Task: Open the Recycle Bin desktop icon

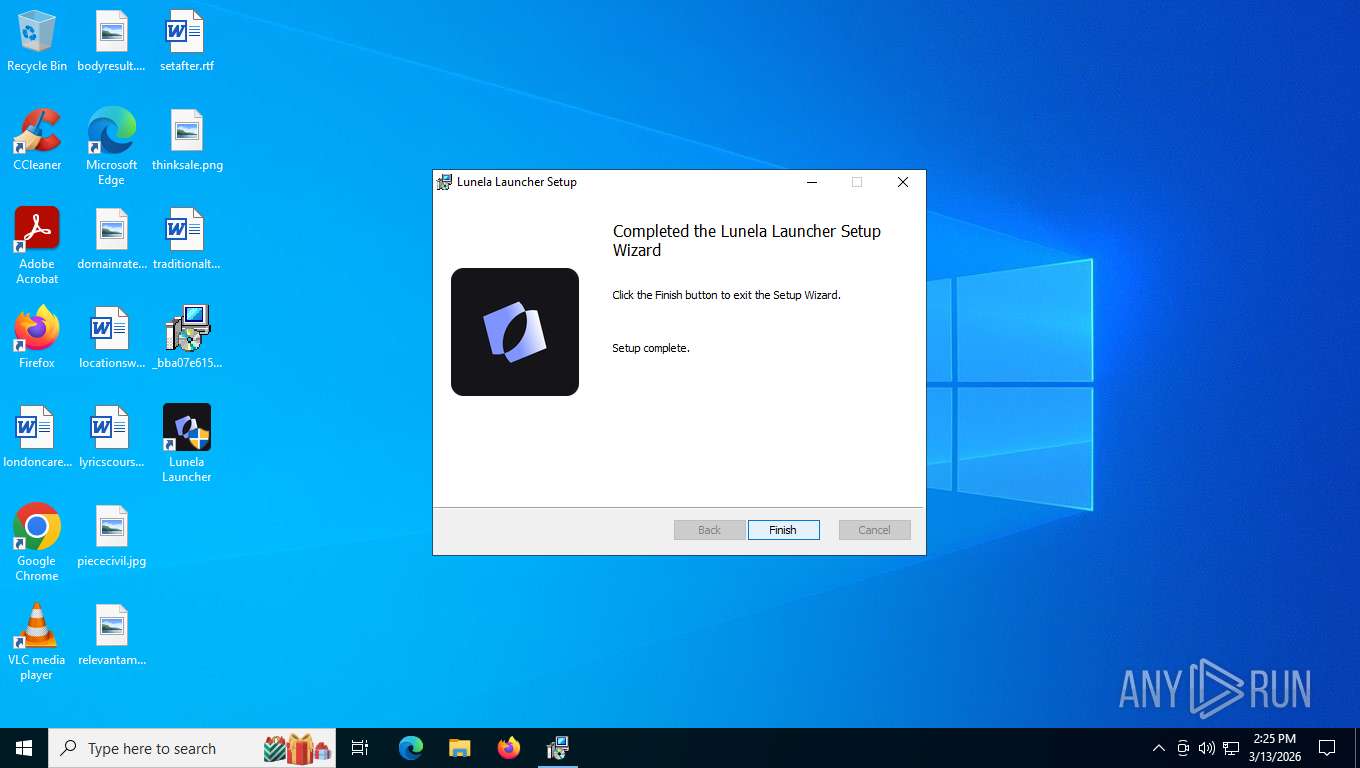Action: tap(37, 42)
